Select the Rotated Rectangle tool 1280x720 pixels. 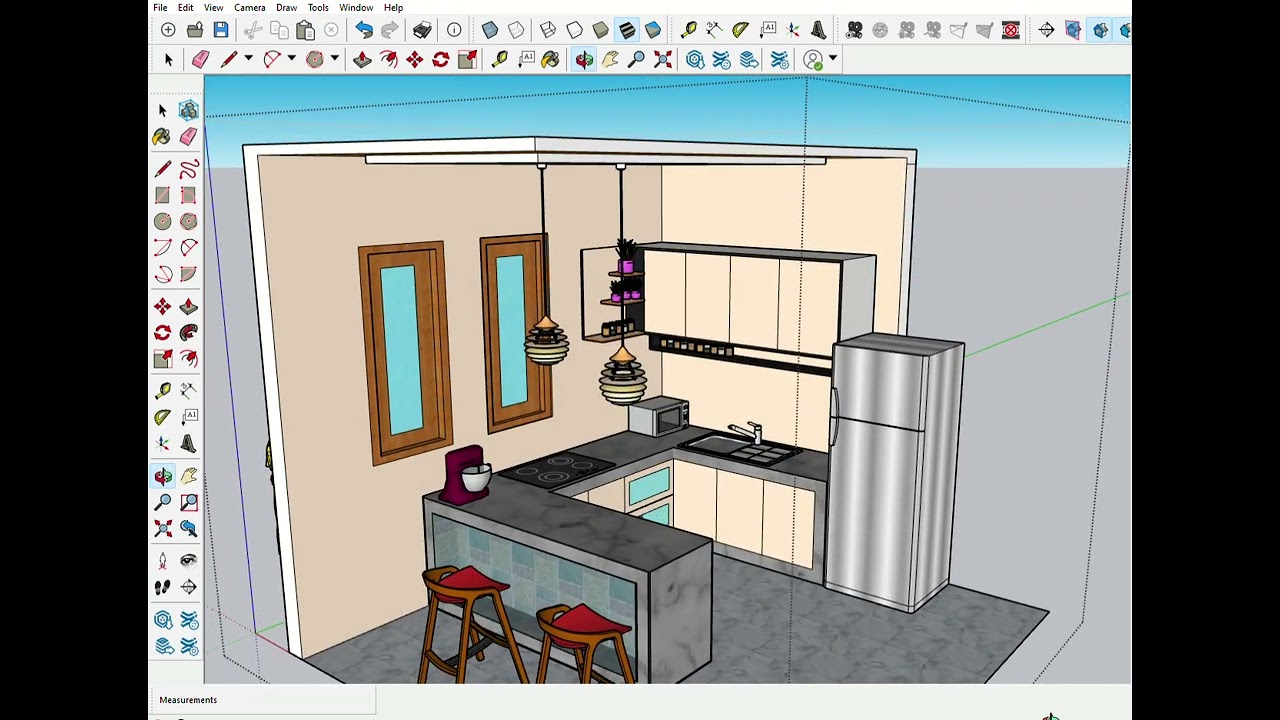coord(189,195)
